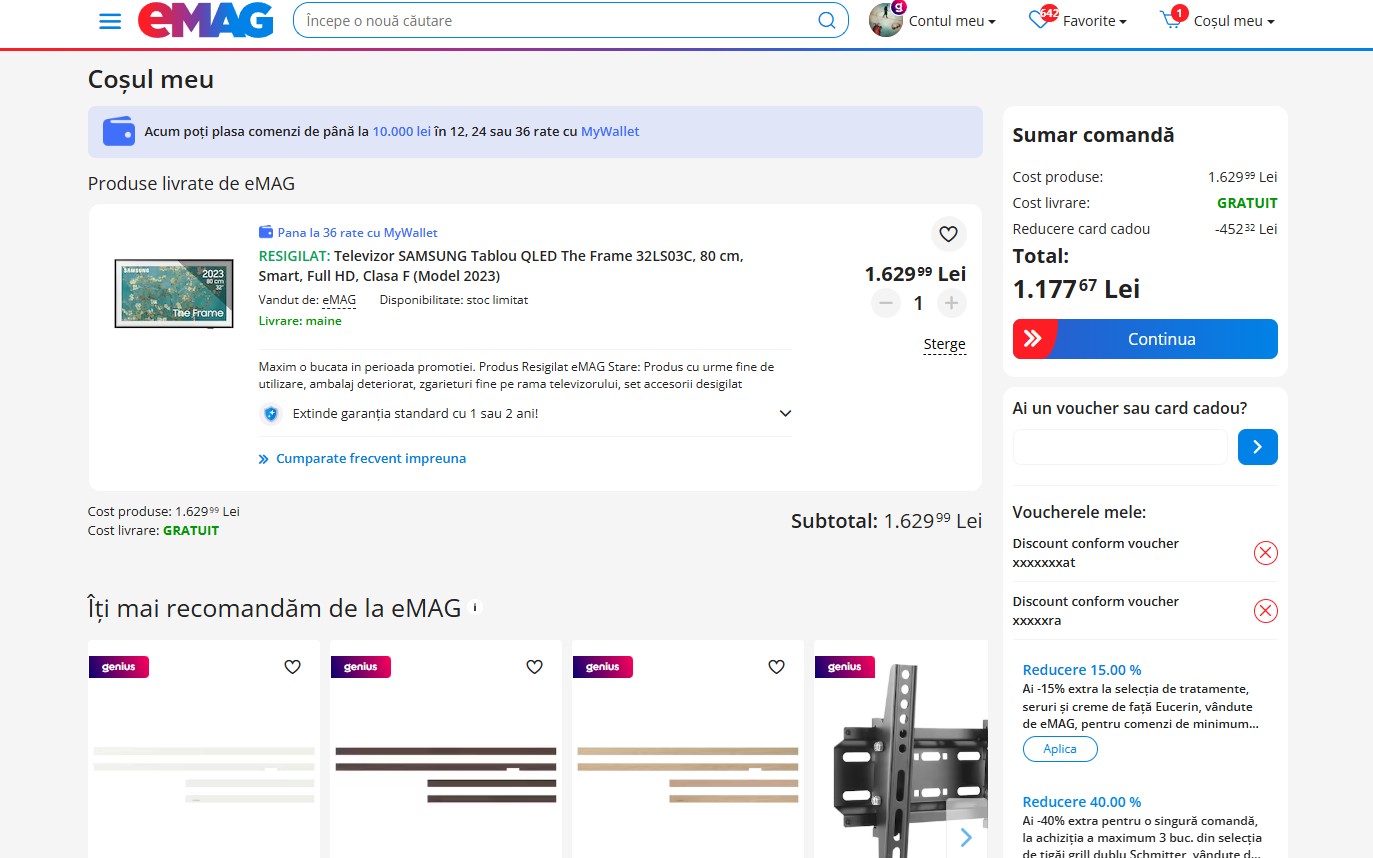Click the Continua checkout button
This screenshot has height=858, width=1373.
(1145, 339)
